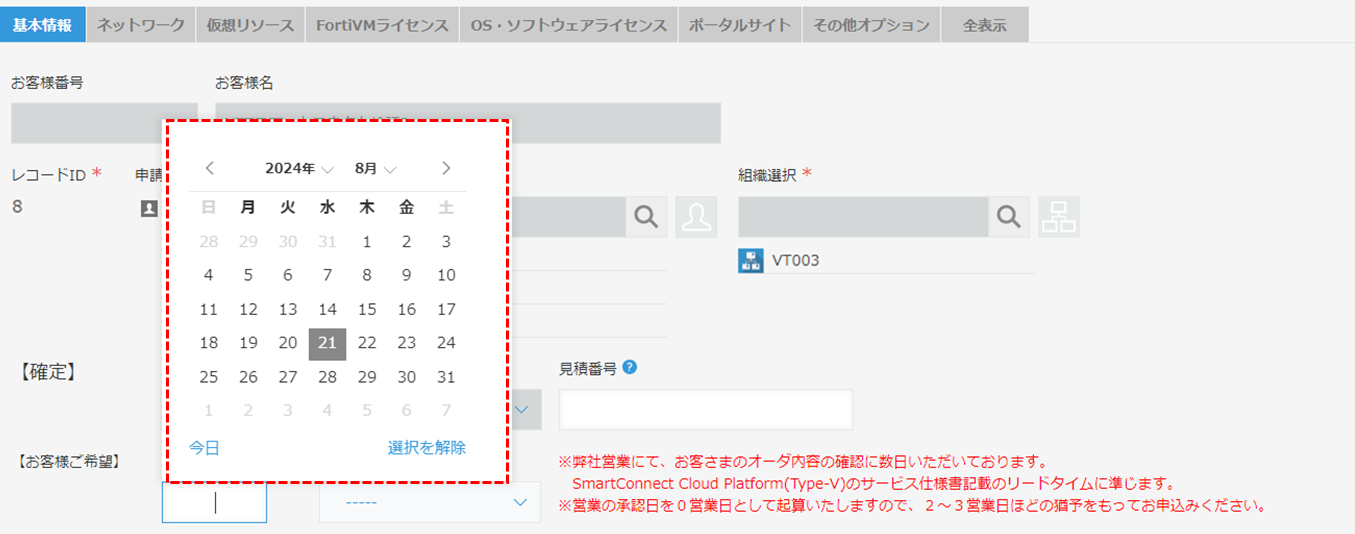Select August 1 in calendar
This screenshot has width=1355, height=534.
(x=367, y=241)
